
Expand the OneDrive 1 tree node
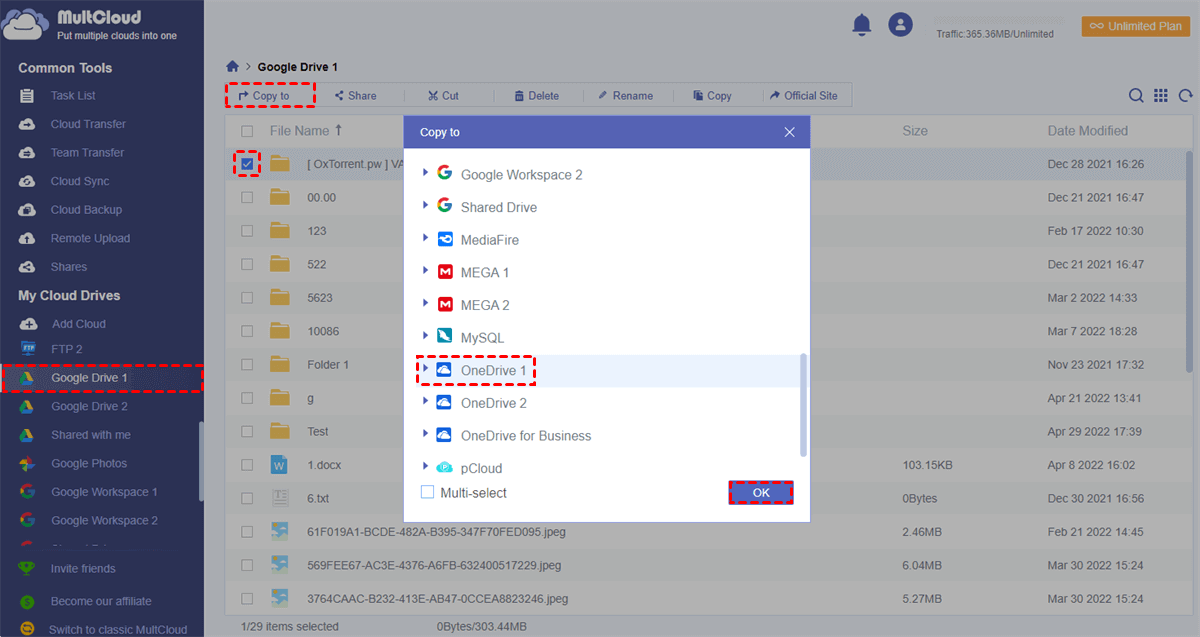tap(426, 369)
